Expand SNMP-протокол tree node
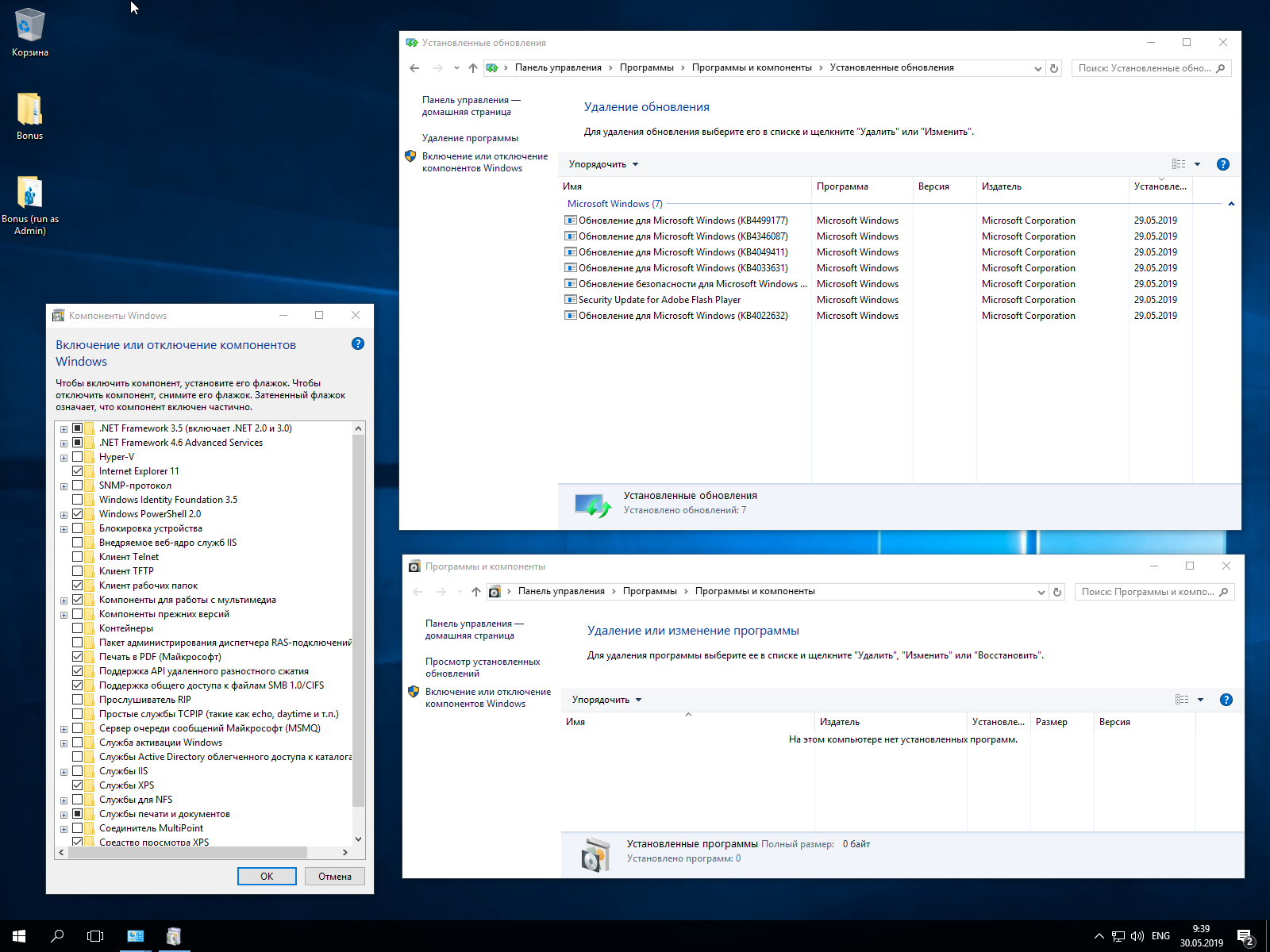Image resolution: width=1270 pixels, height=952 pixels. click(x=63, y=486)
